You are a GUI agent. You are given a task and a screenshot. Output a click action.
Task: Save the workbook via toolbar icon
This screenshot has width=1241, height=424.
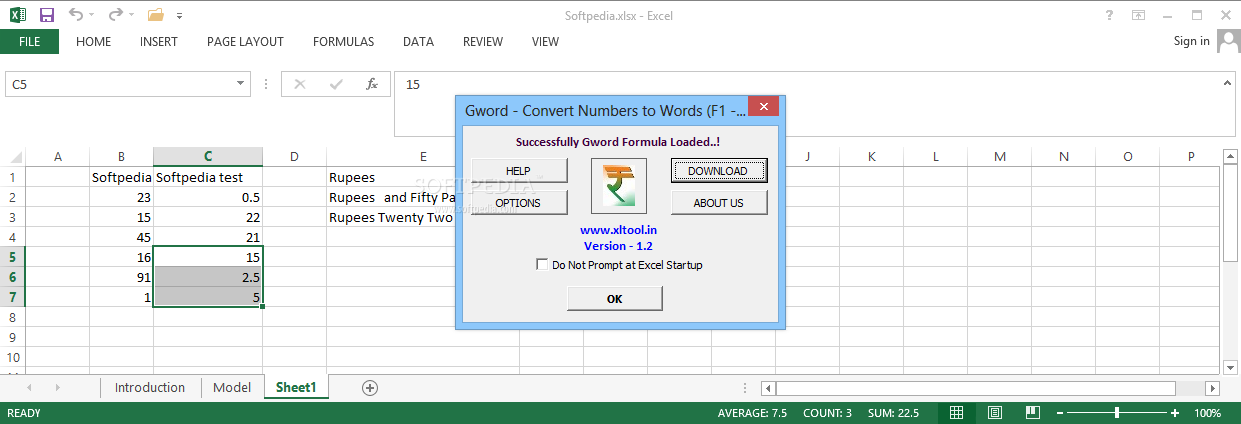pyautogui.click(x=46, y=15)
